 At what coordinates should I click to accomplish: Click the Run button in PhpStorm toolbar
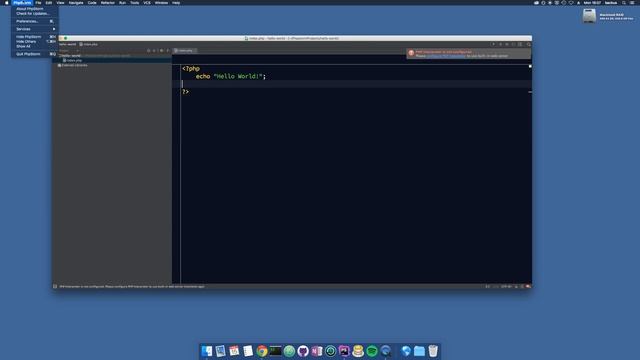point(500,44)
